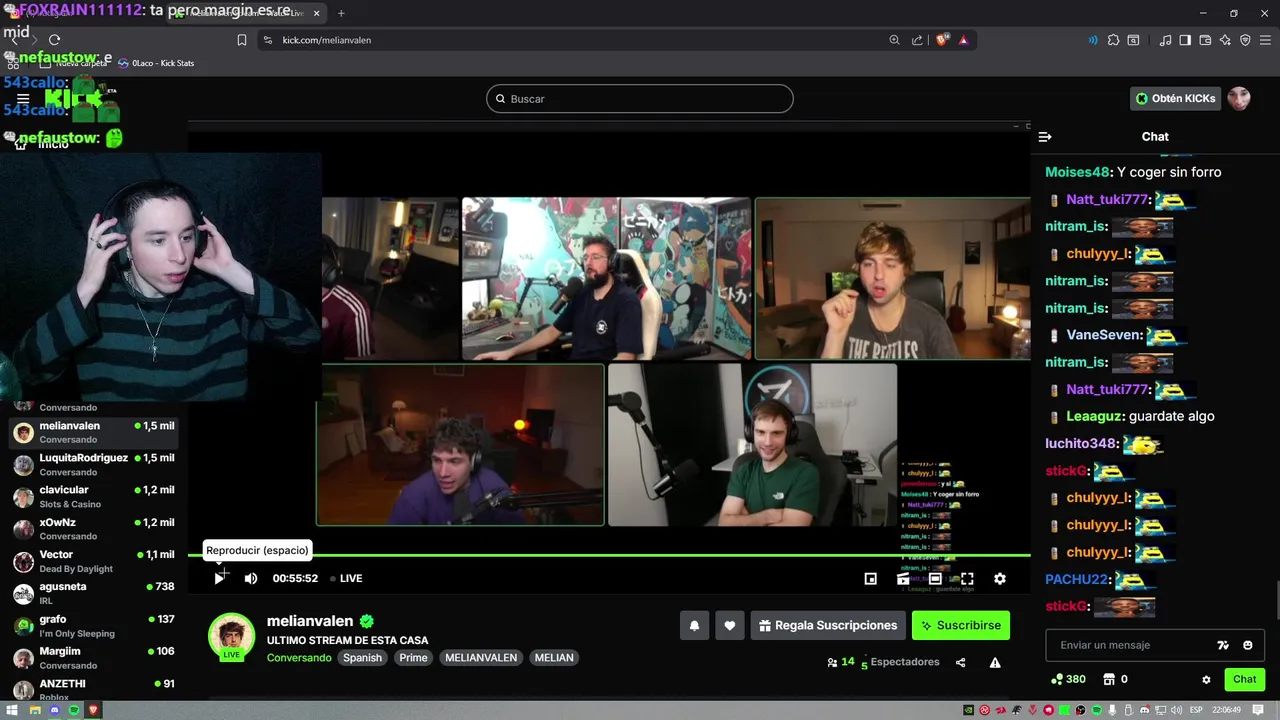Open Vector channel in sidebar

point(93,561)
